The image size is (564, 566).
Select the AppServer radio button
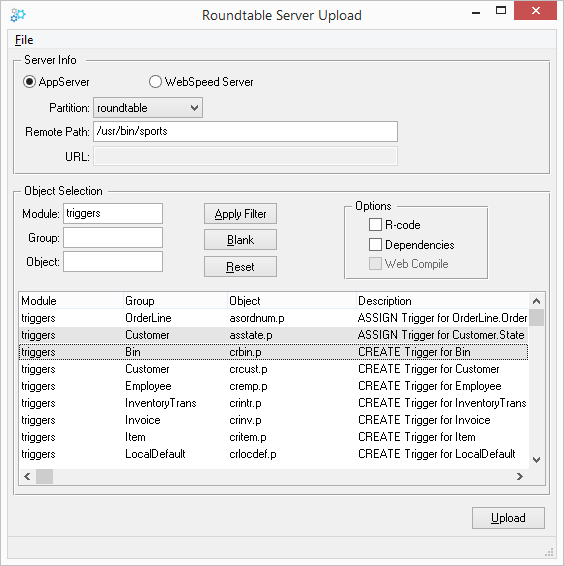[x=29, y=82]
